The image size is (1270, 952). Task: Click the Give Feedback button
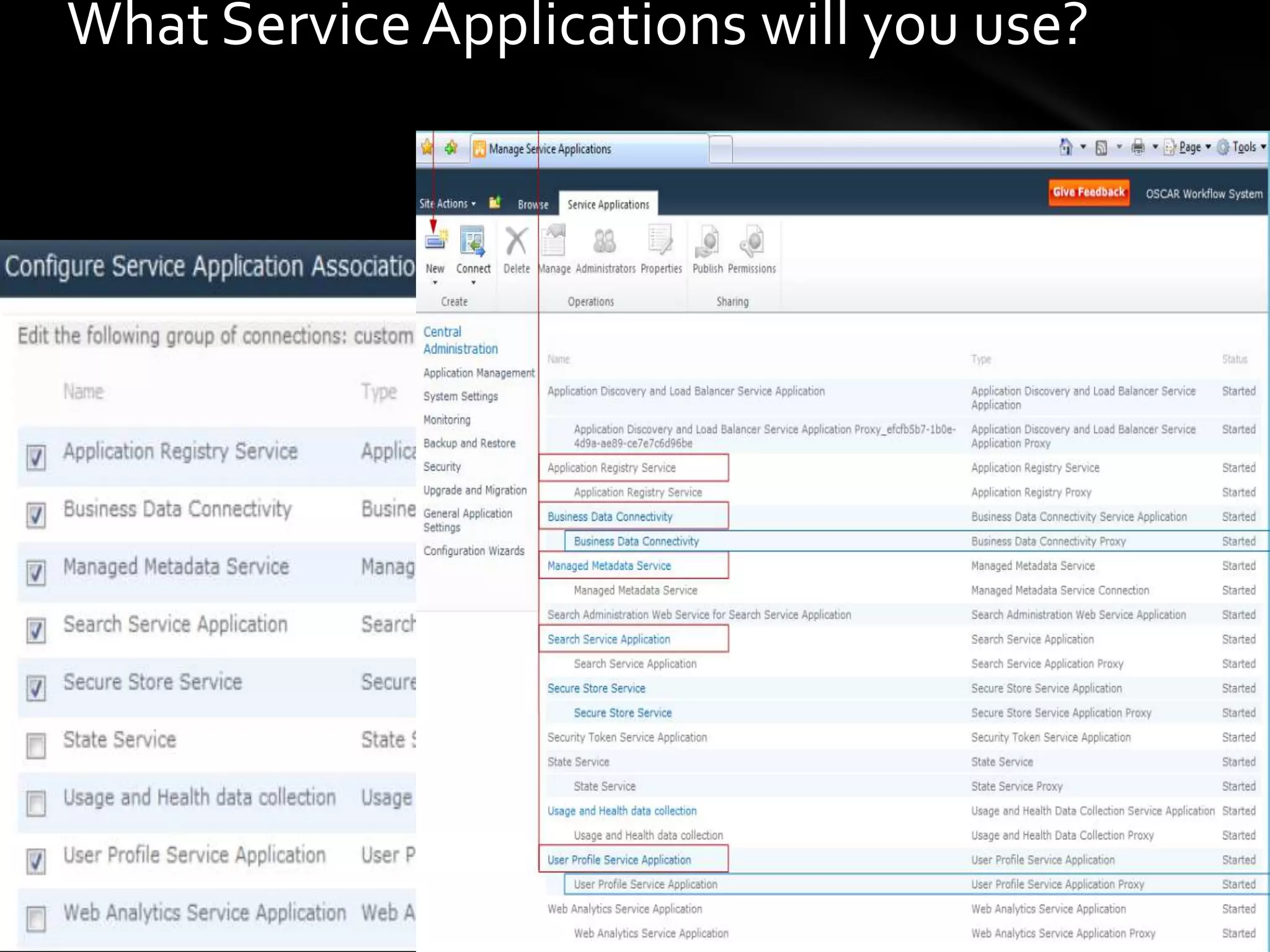click(x=1088, y=192)
